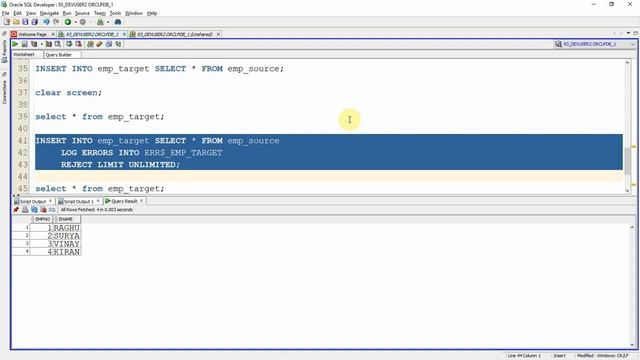Click the Autotrace icon in worksheet toolbar
The width and height of the screenshot is (640, 360).
[x=49, y=44]
